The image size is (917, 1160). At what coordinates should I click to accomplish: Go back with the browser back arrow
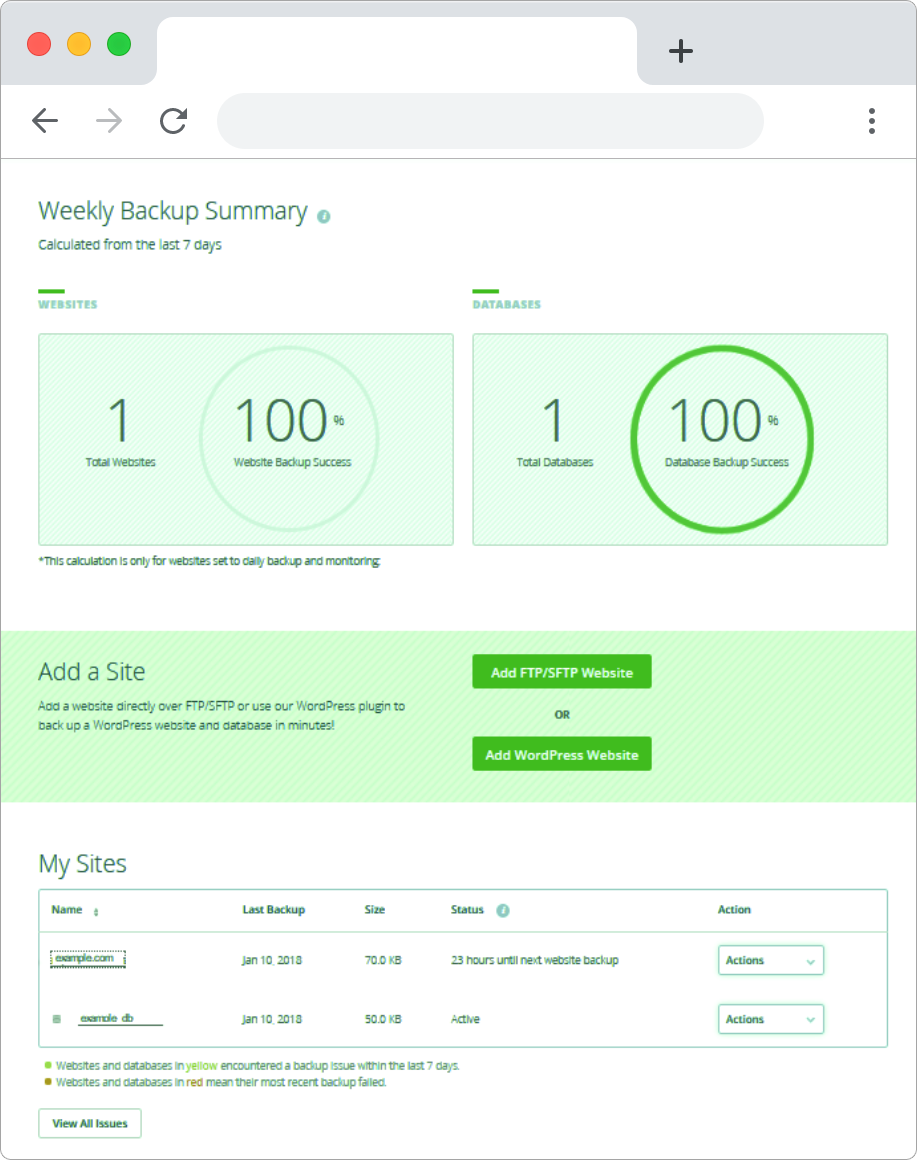coord(45,121)
